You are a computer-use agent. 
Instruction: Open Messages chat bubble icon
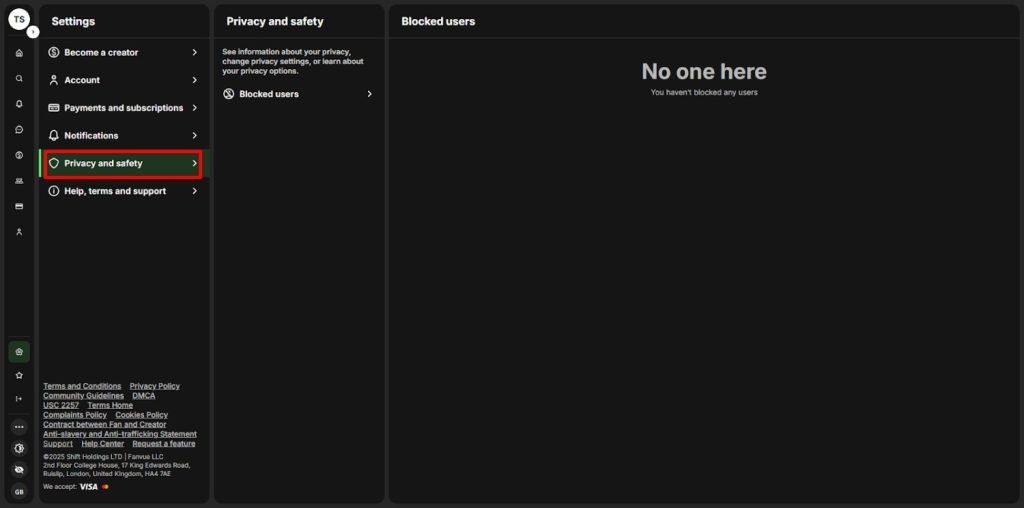click(x=19, y=129)
